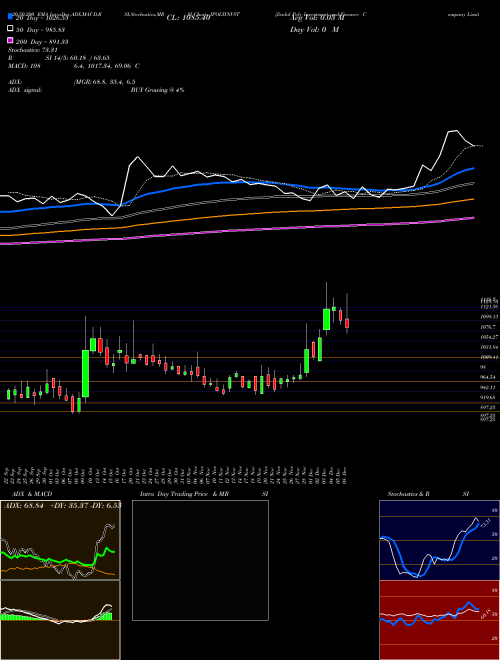This screenshot has width=500, height=660.
Task: Click the company name text at the top right
Action: 377,14
